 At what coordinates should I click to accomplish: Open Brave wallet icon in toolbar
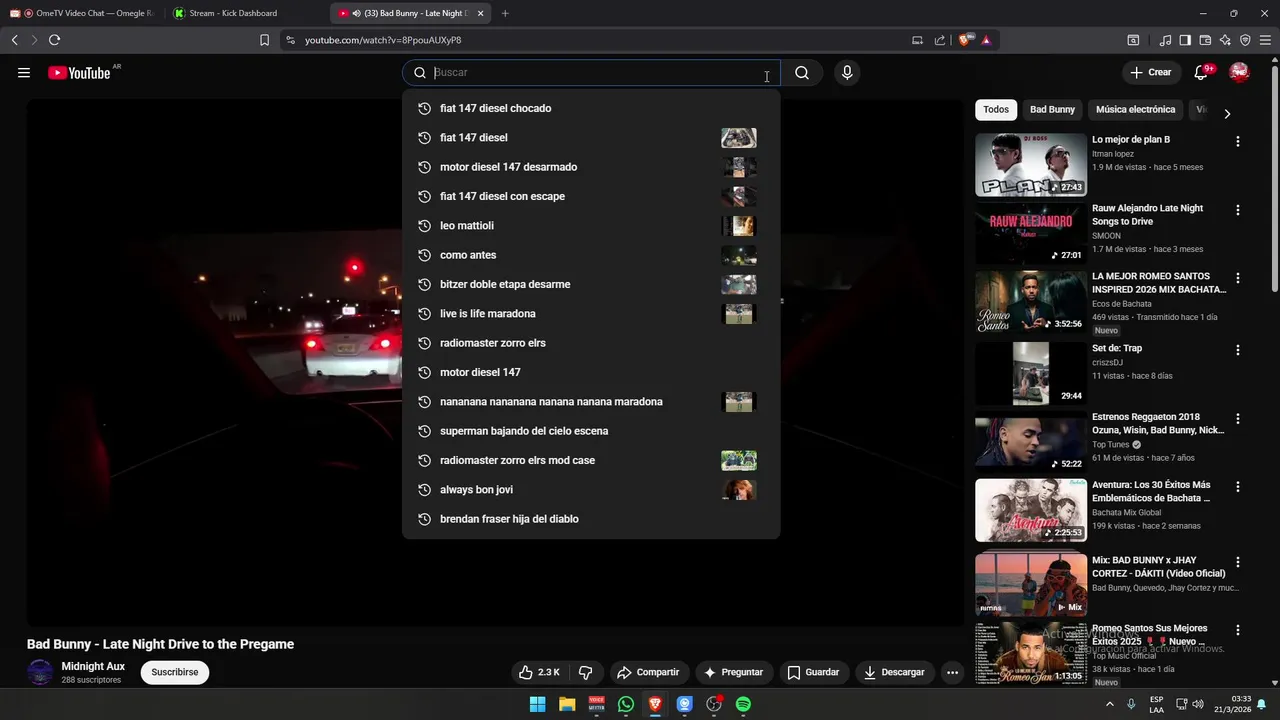(x=1205, y=40)
